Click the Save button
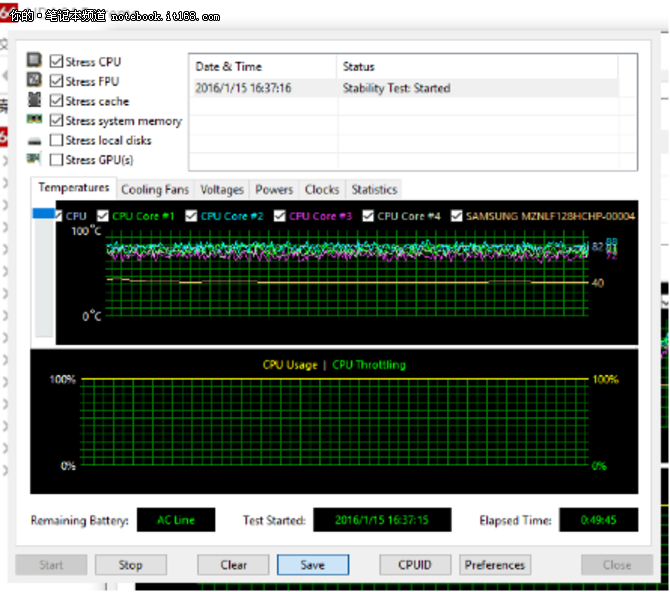Viewport: 670px width, 592px height. point(312,565)
